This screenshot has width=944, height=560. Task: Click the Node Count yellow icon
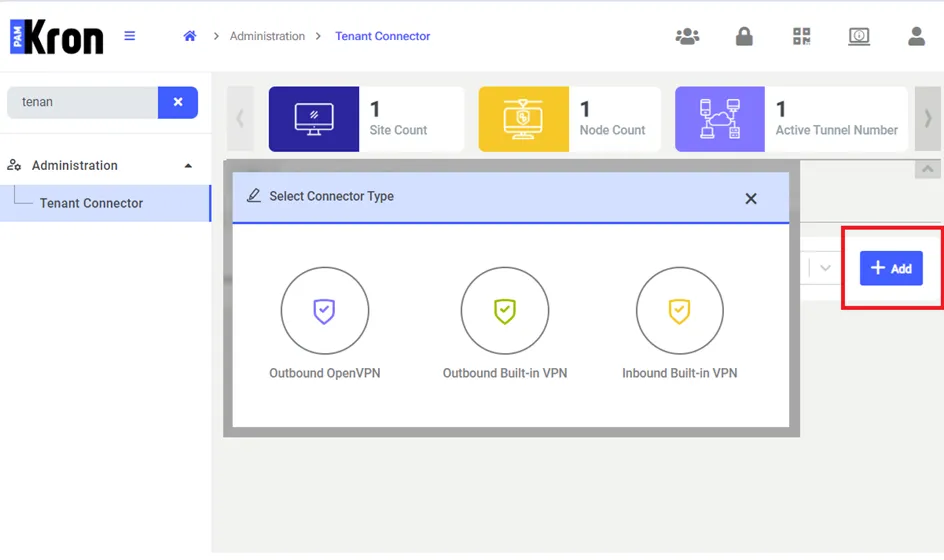pos(524,119)
